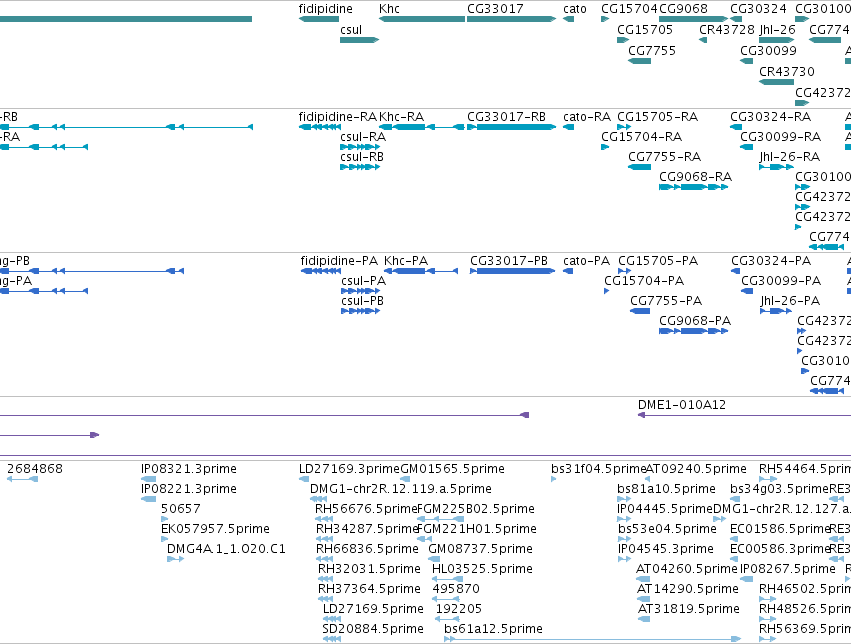The image size is (851, 644).
Task: Select DMG4A.1_1.020.C1 label
Action: (x=226, y=549)
